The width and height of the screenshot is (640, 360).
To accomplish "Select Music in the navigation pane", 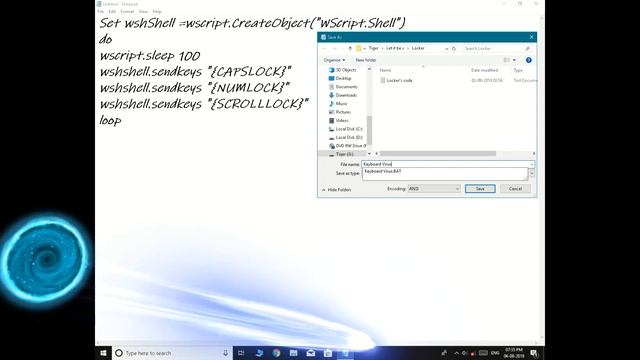I will tap(338, 104).
